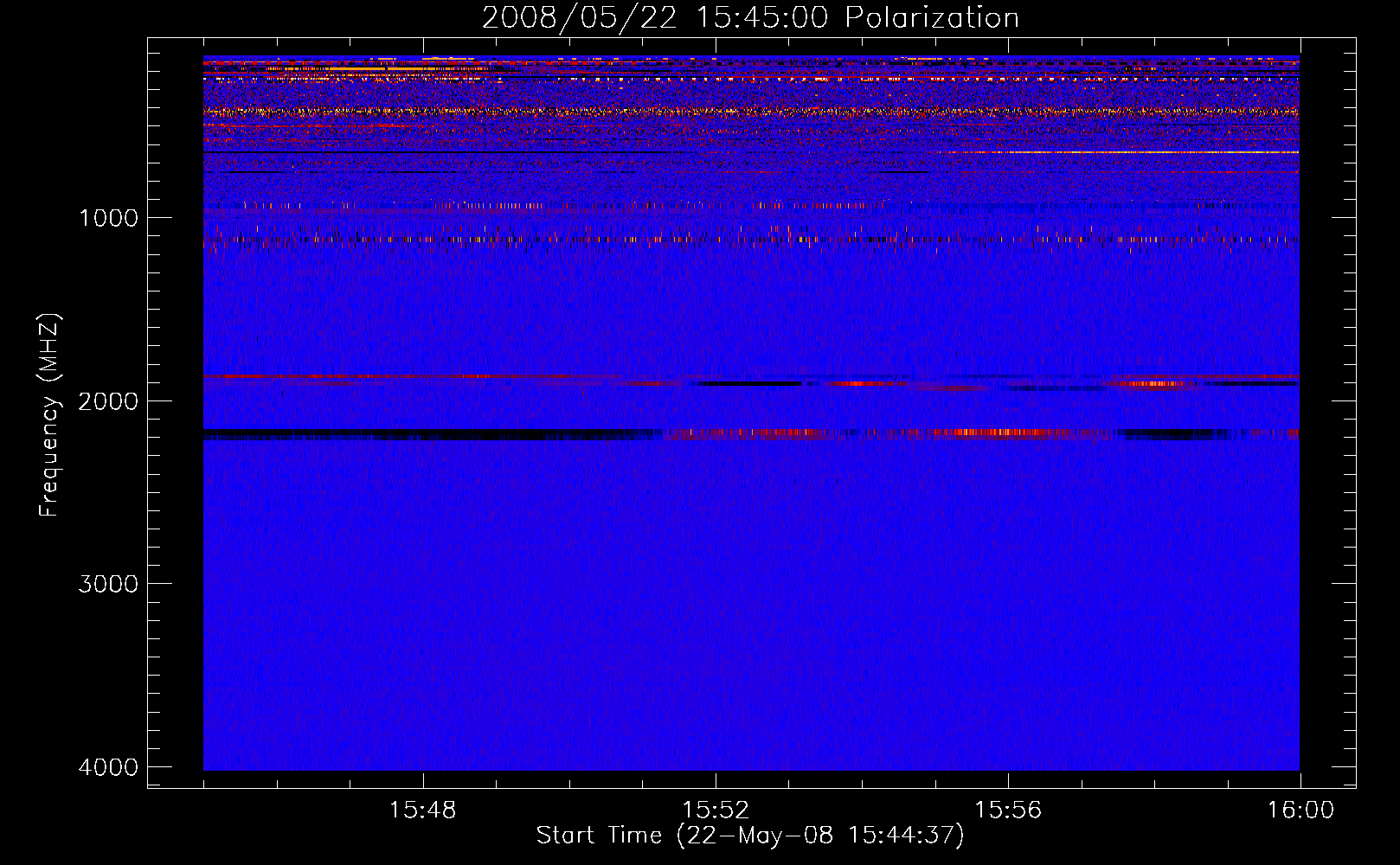Click the "Frequency (MHZ)" y-axis label
The image size is (1400, 865).
(x=49, y=415)
